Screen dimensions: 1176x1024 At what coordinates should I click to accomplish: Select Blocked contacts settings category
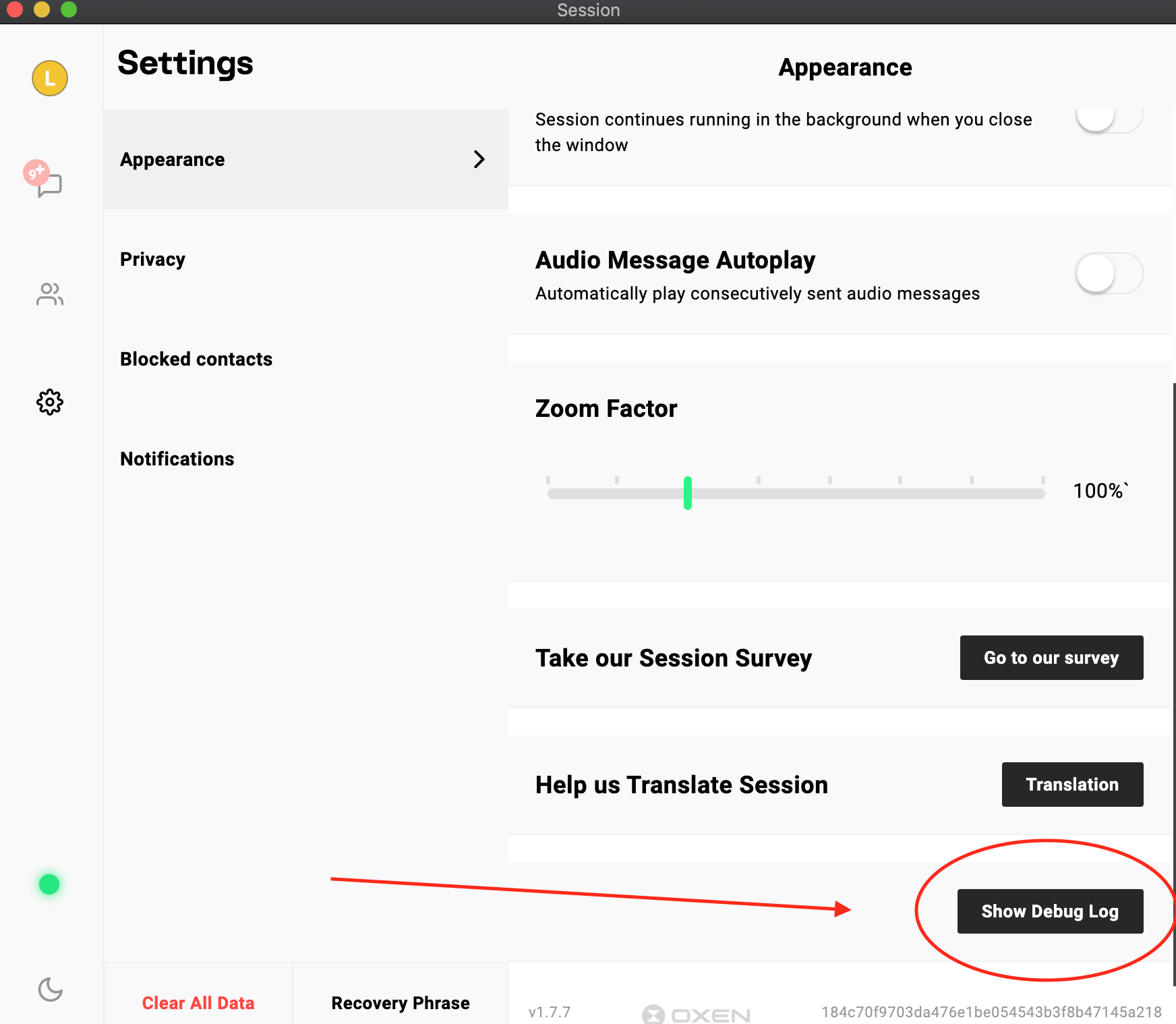pyautogui.click(x=196, y=359)
